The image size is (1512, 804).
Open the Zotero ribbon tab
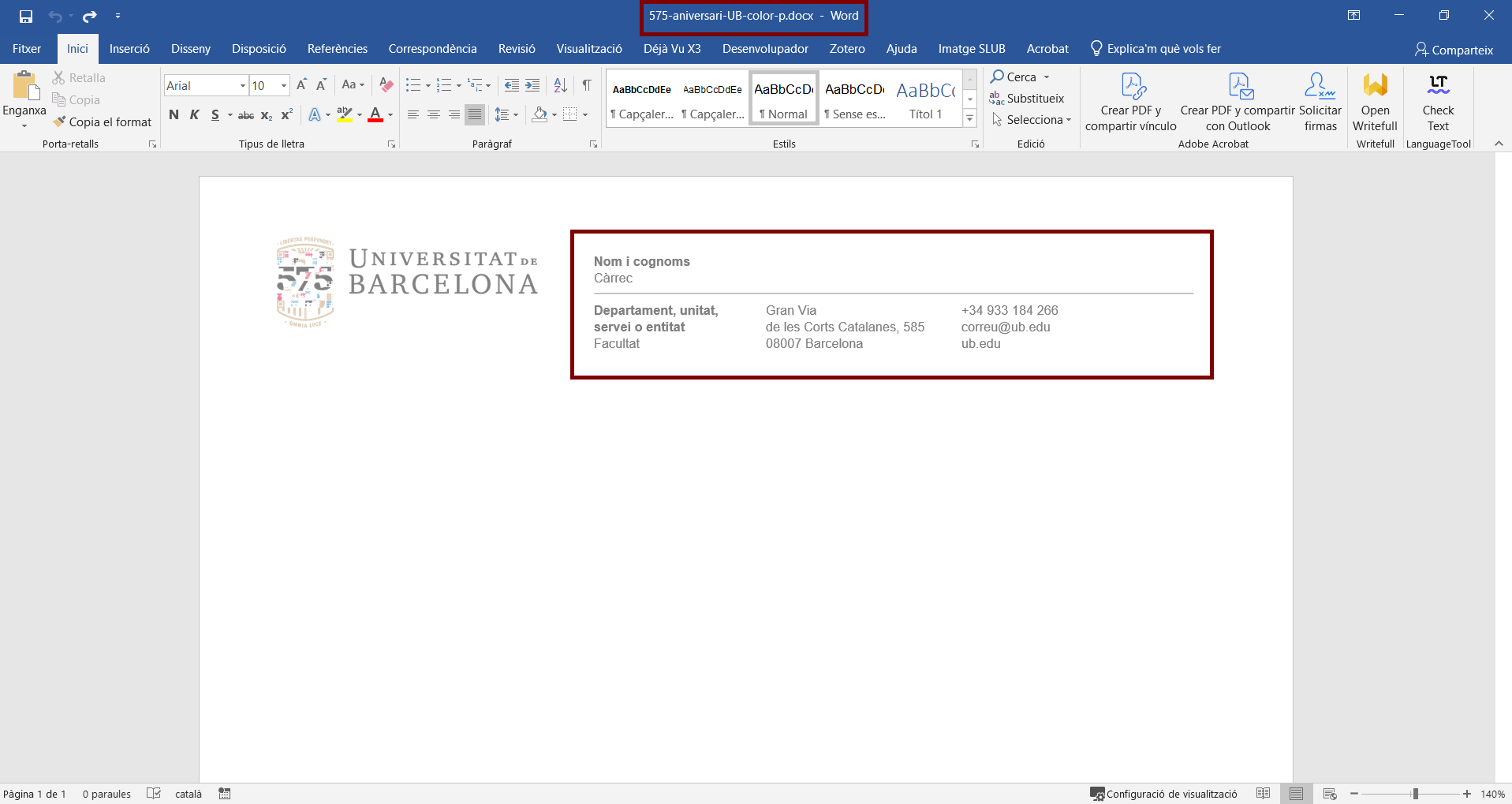click(846, 48)
